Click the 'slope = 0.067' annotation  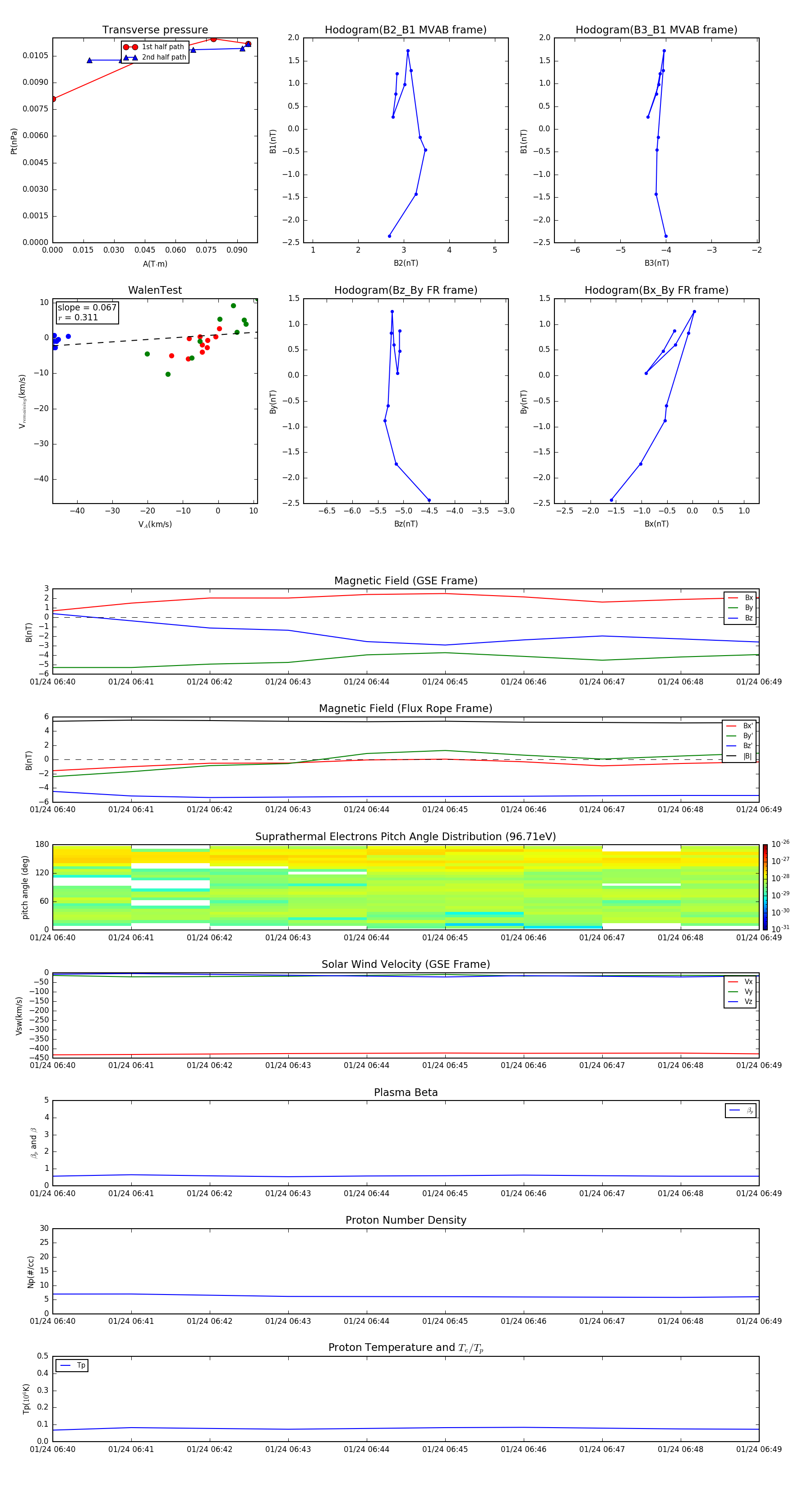tap(87, 308)
